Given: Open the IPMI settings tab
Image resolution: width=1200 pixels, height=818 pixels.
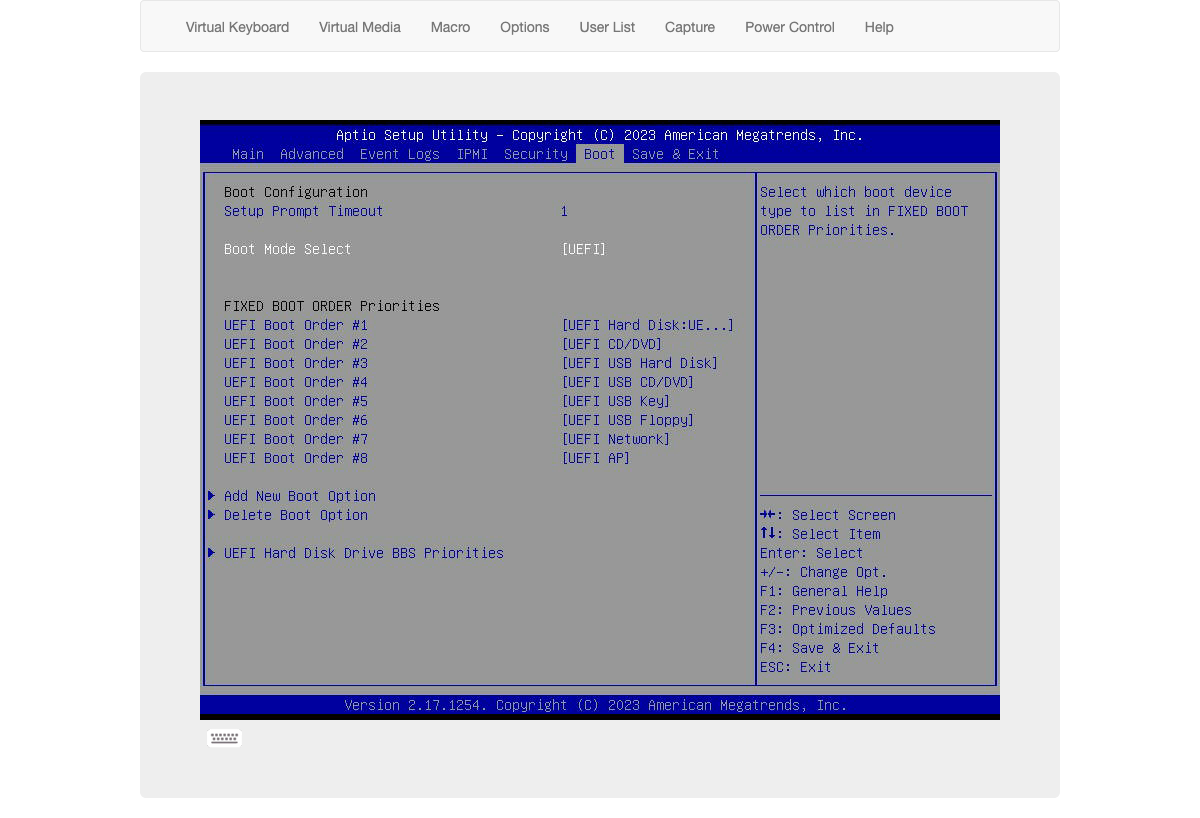Looking at the screenshot, I should tap(472, 154).
